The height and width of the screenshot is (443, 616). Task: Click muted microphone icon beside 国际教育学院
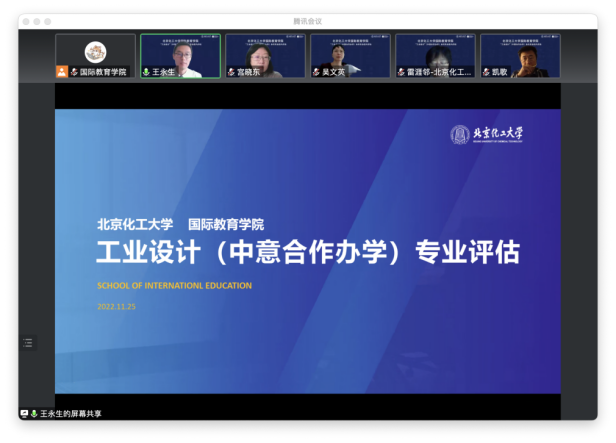74,72
